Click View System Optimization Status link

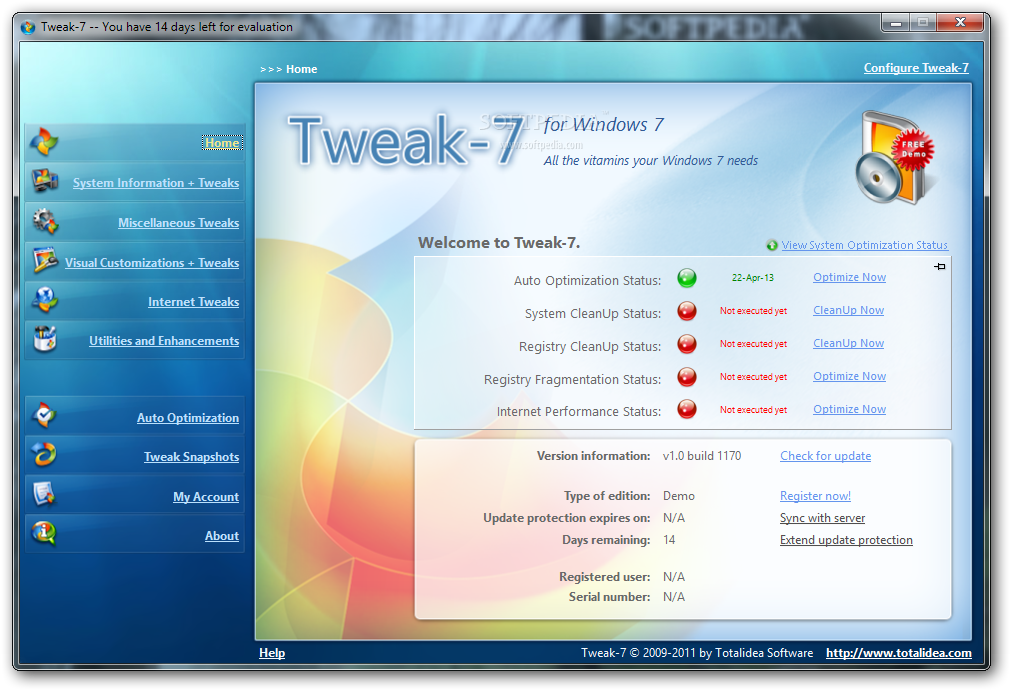pos(865,245)
